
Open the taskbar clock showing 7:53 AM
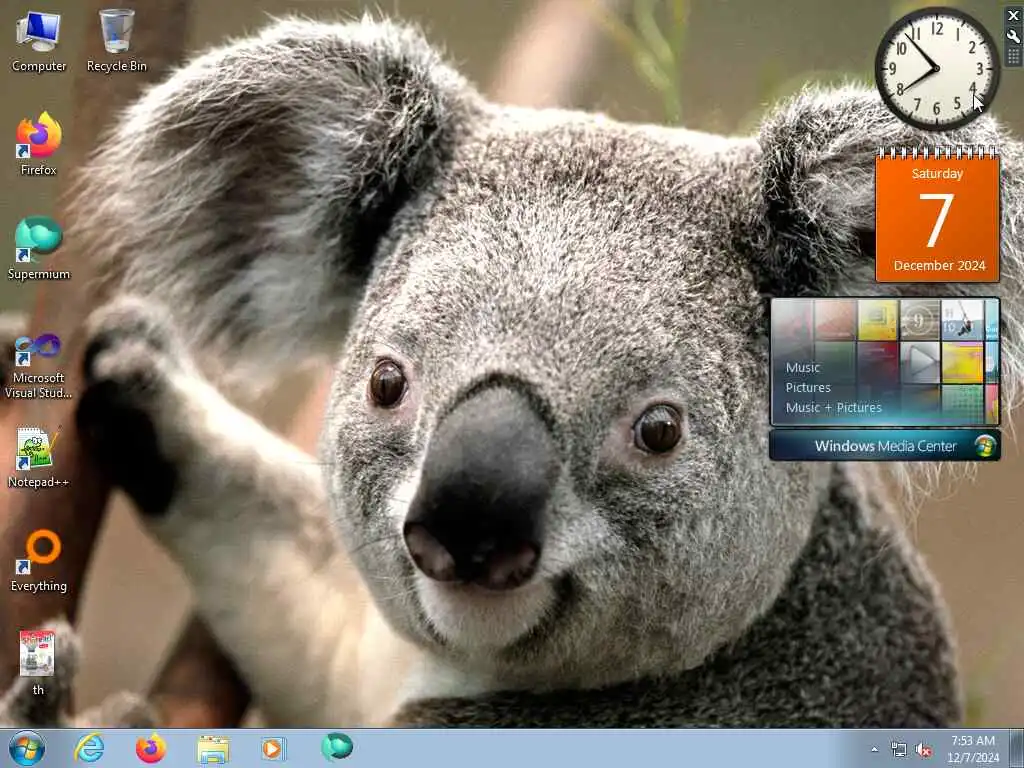973,749
